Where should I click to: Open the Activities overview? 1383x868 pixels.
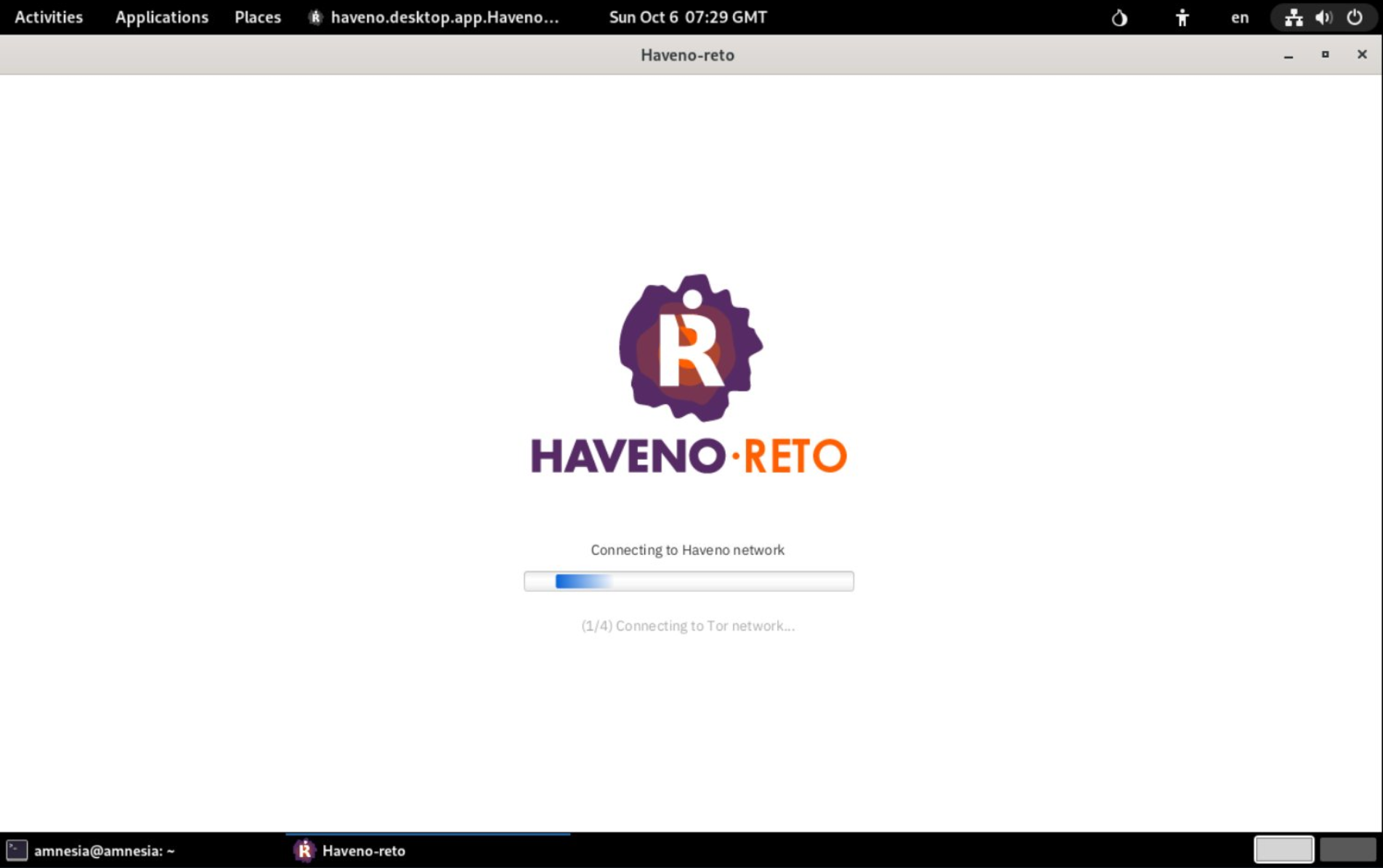click(x=49, y=17)
